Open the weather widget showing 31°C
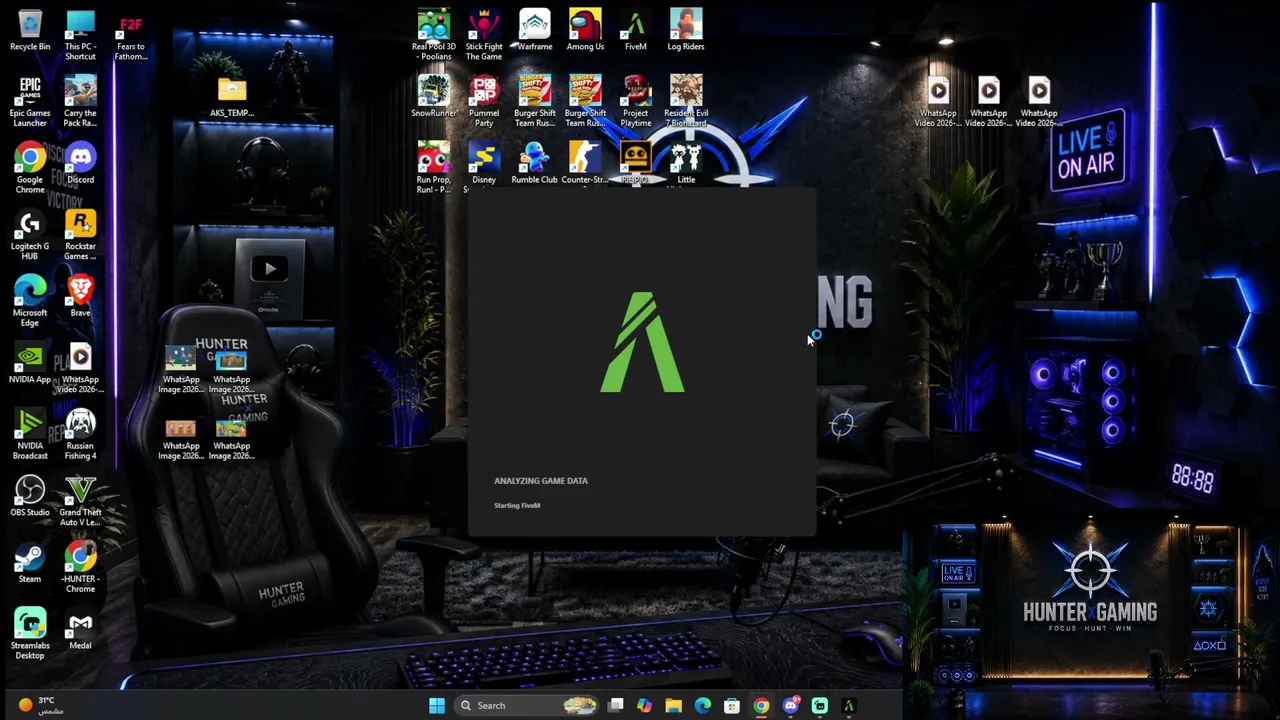Image resolution: width=1280 pixels, height=720 pixels. click(x=41, y=705)
